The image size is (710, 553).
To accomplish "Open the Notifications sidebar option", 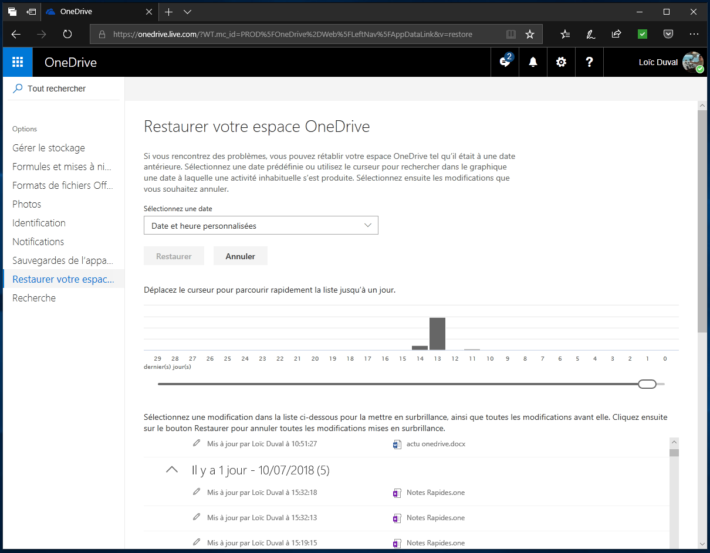I will coord(38,242).
